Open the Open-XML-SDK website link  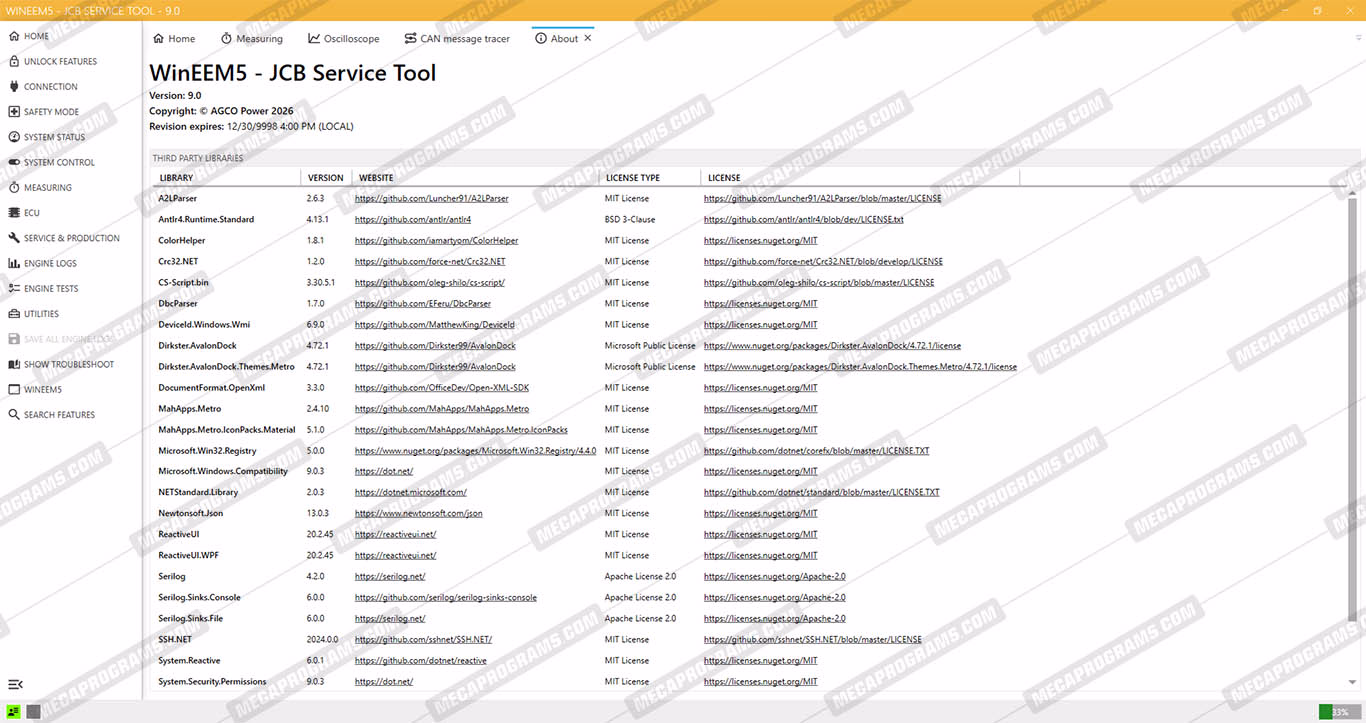coord(442,387)
